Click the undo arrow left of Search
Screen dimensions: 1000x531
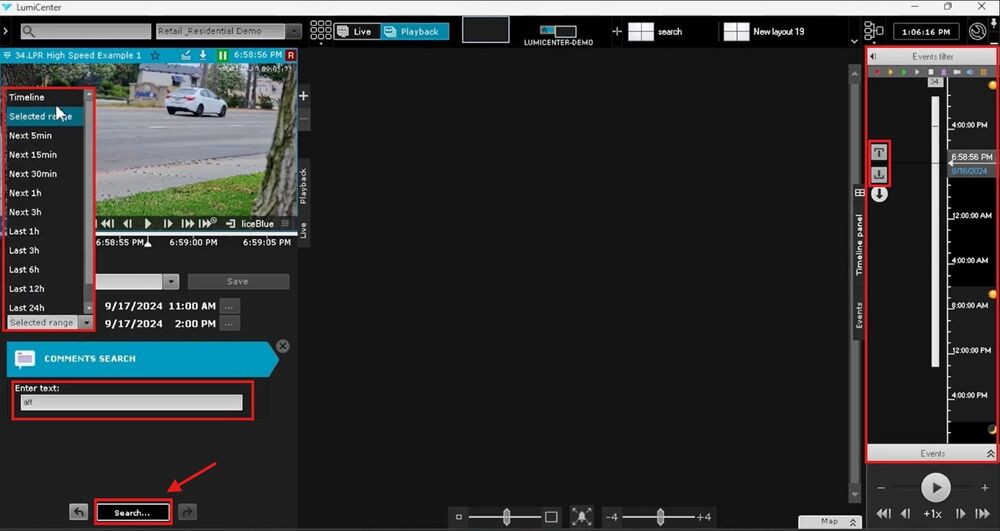(79, 512)
